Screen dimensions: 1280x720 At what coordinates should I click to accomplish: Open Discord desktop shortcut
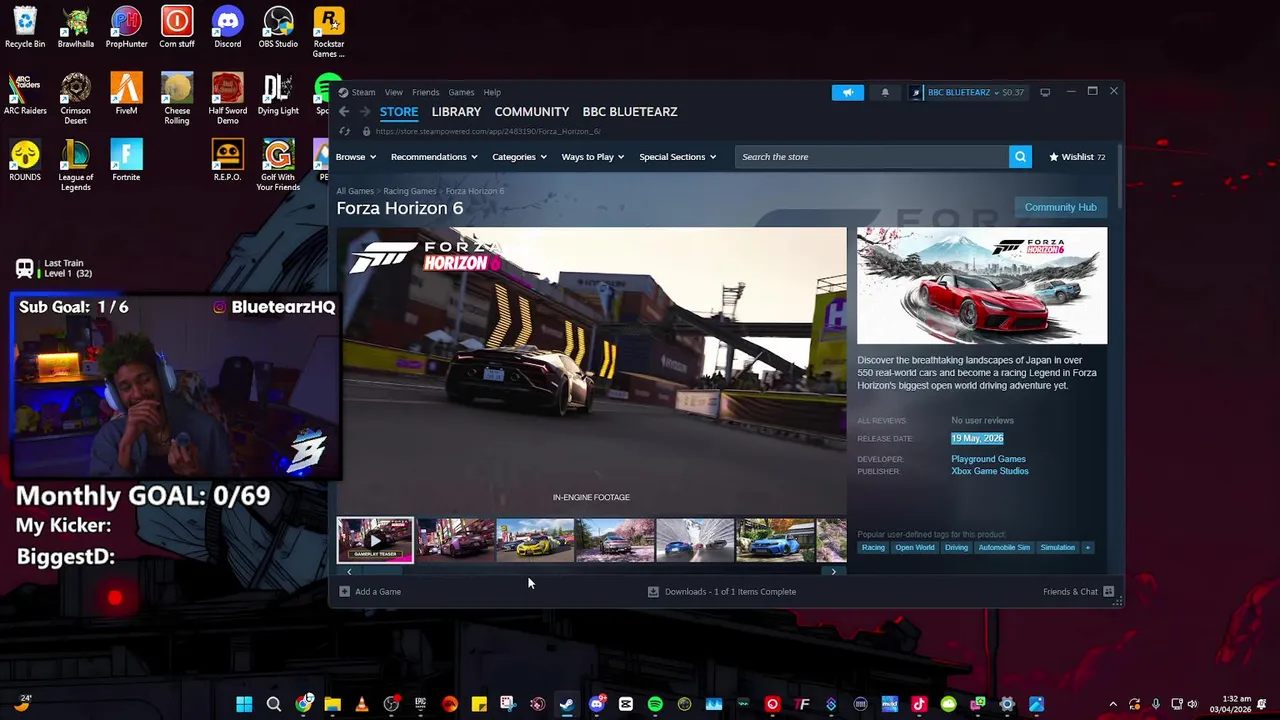227,27
